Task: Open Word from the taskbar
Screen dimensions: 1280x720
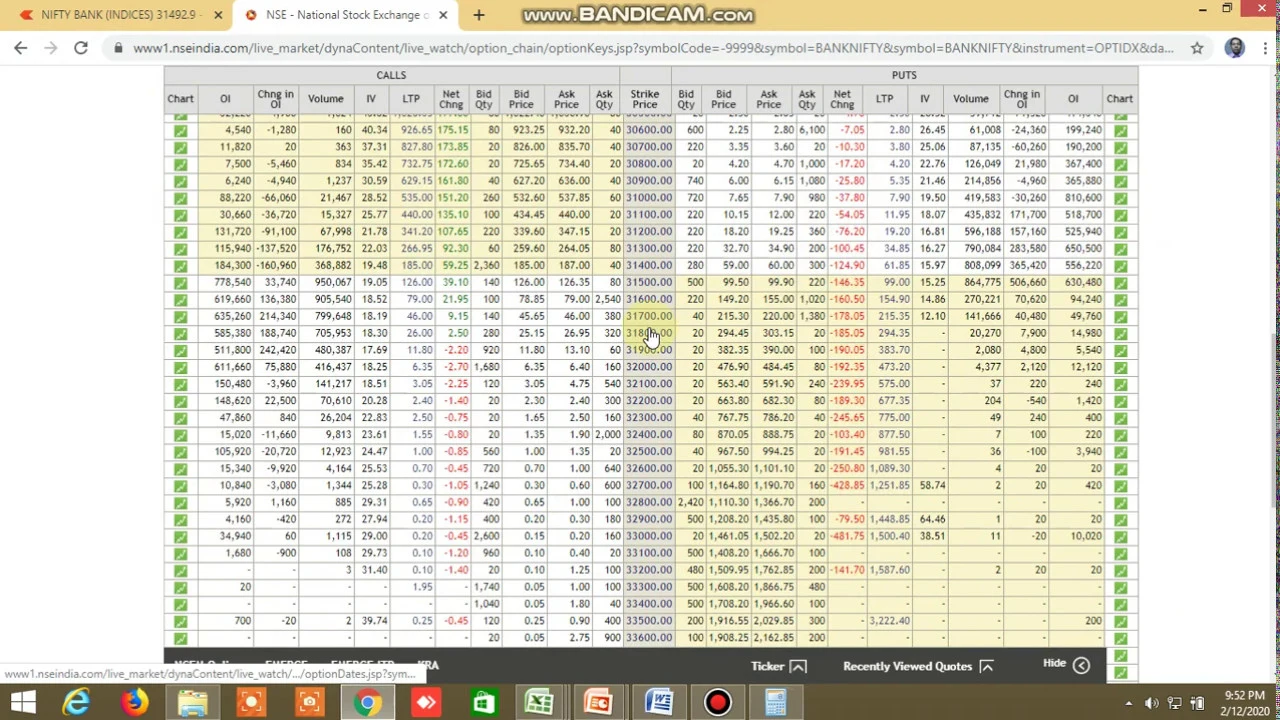Action: [x=658, y=703]
